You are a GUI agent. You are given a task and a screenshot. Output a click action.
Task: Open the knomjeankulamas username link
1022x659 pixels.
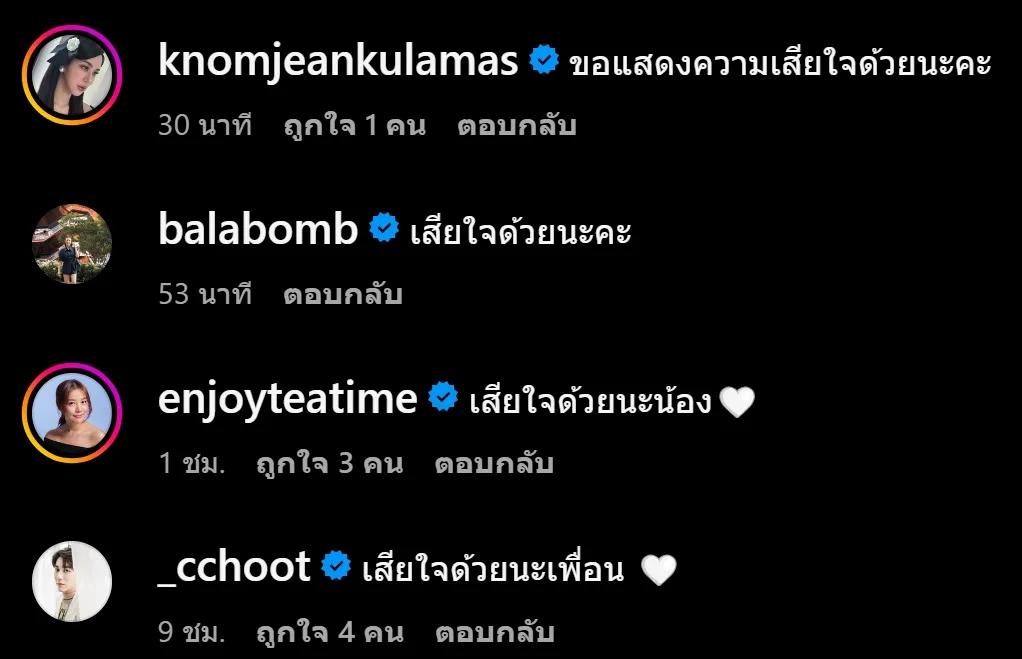(x=338, y=61)
